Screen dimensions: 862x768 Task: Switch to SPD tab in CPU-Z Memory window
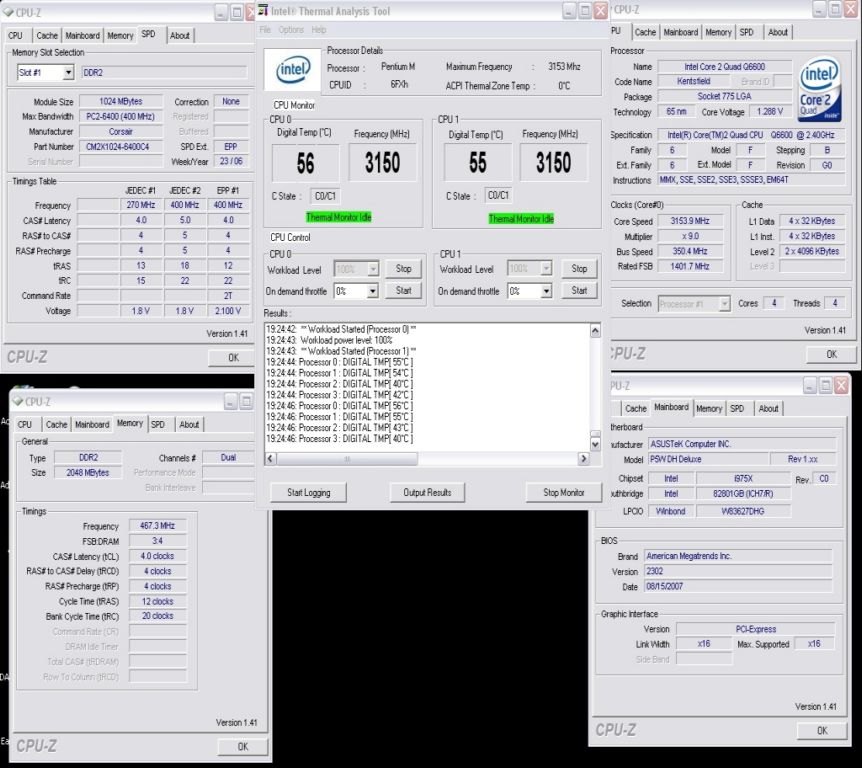158,424
